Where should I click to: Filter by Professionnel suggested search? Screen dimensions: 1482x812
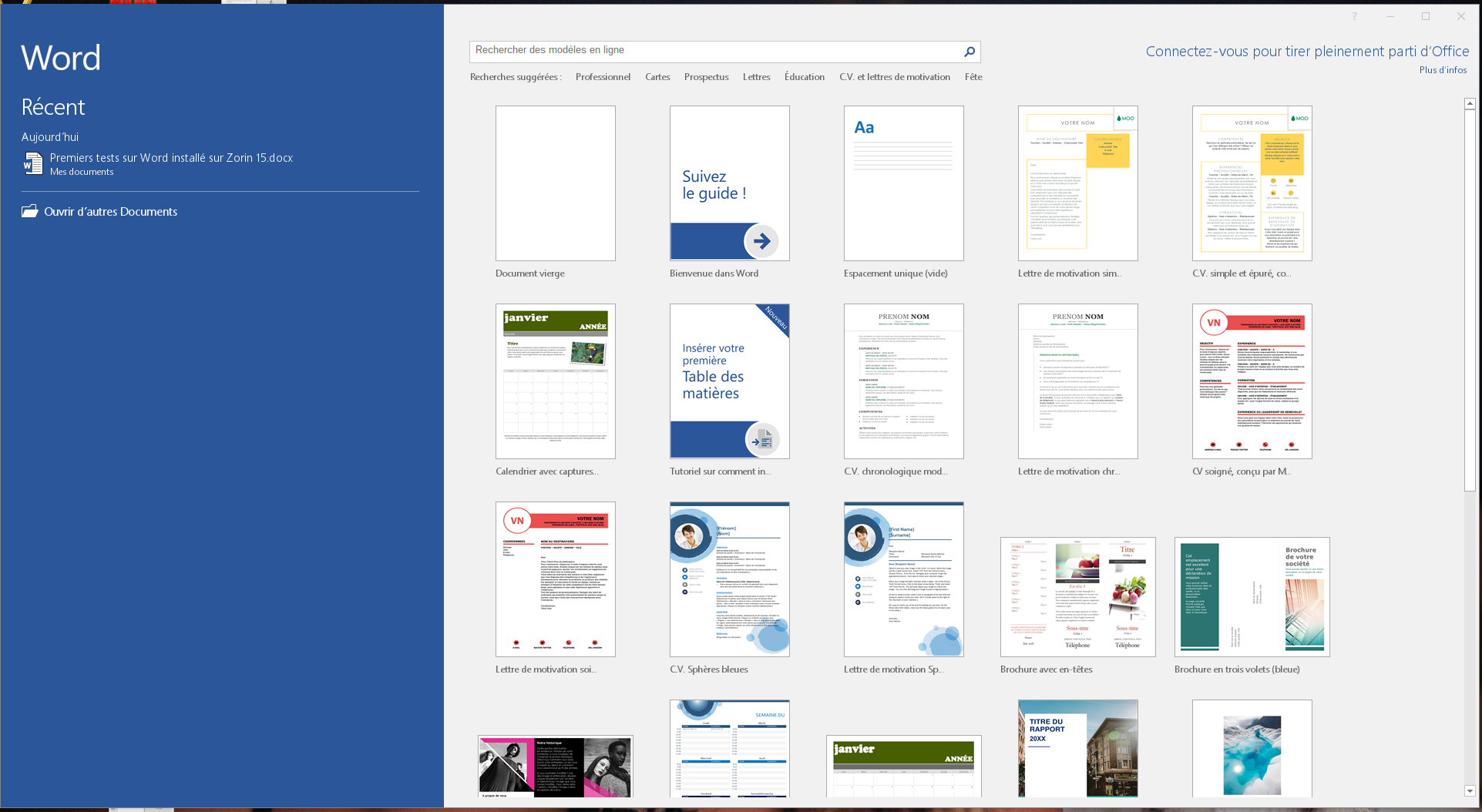pyautogui.click(x=603, y=77)
